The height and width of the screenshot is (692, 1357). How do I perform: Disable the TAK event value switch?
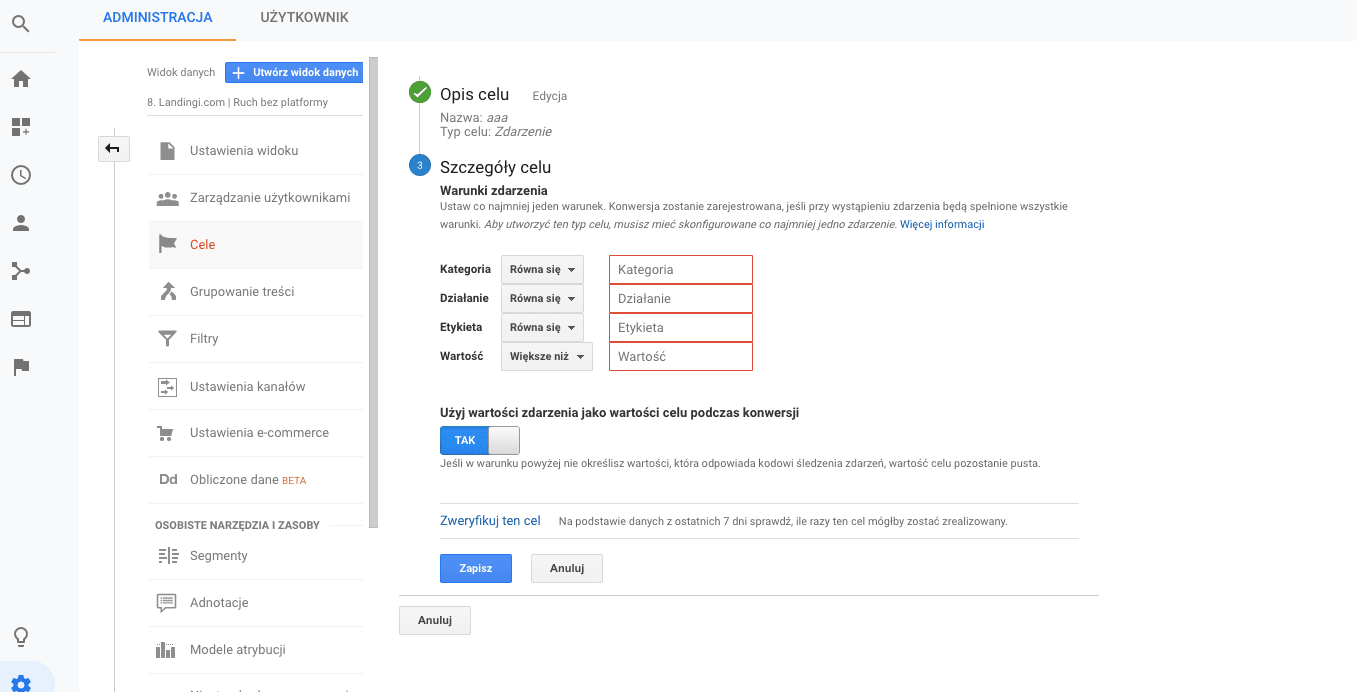click(479, 440)
